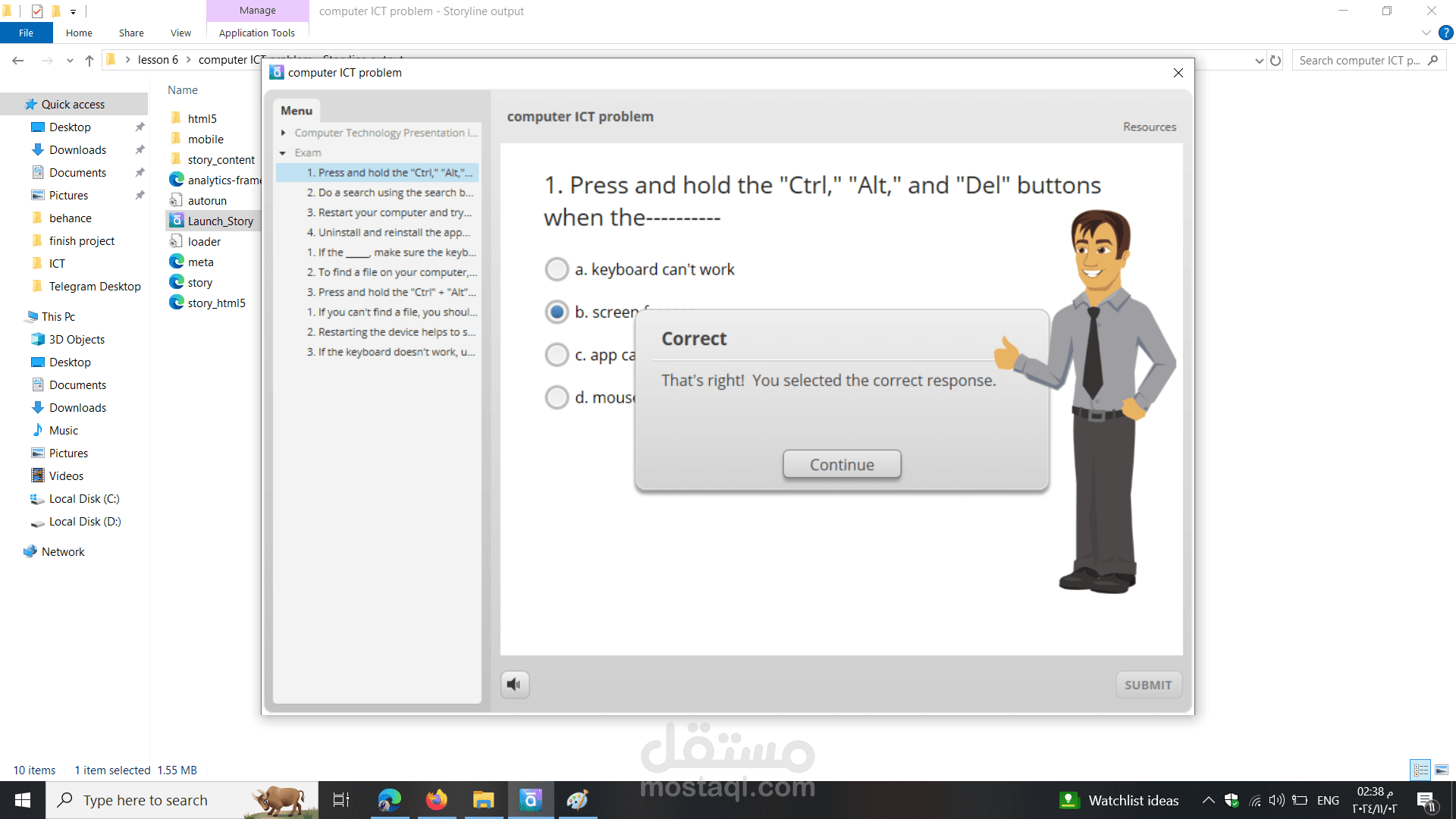Open the Paint icon in the taskbar
The height and width of the screenshot is (819, 1456).
577,800
